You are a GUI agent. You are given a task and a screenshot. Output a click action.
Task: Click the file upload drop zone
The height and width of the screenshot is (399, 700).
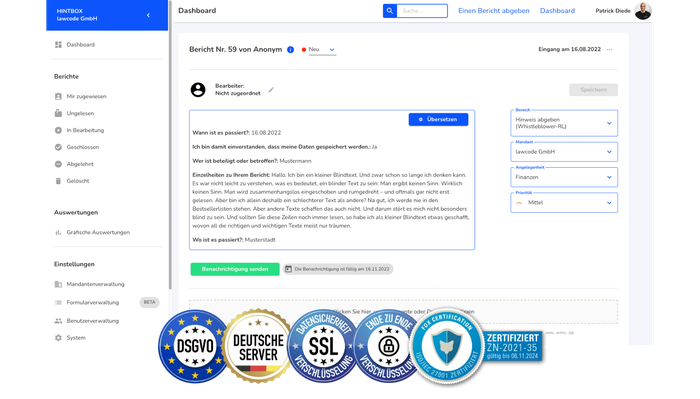(x=404, y=311)
